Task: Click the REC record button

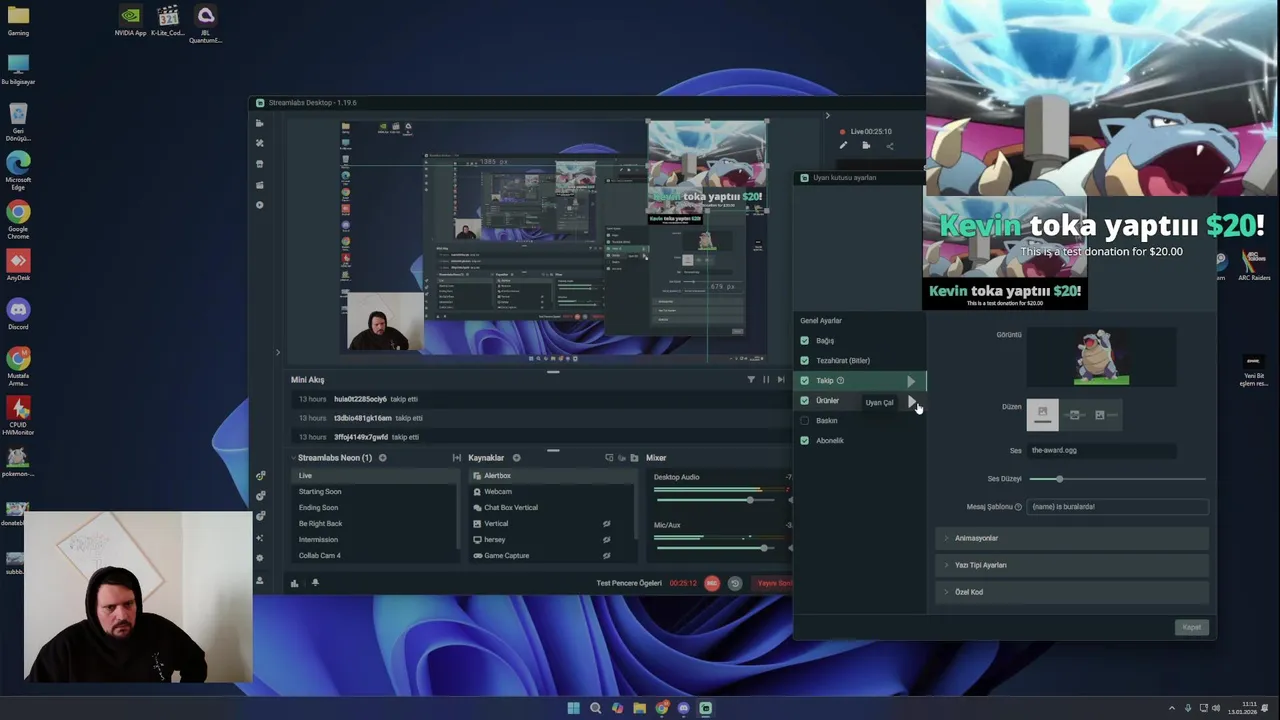Action: point(712,583)
